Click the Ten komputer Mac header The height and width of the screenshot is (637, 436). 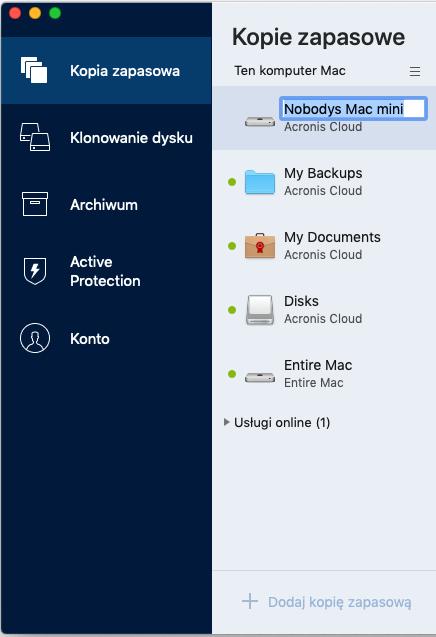click(x=290, y=71)
